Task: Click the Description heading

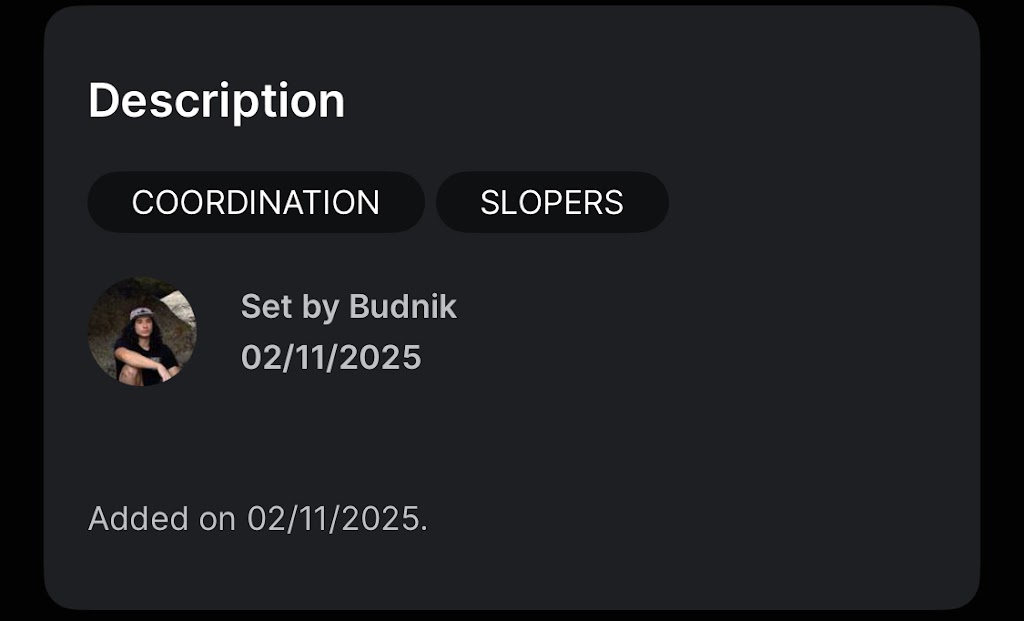Action: click(x=216, y=101)
